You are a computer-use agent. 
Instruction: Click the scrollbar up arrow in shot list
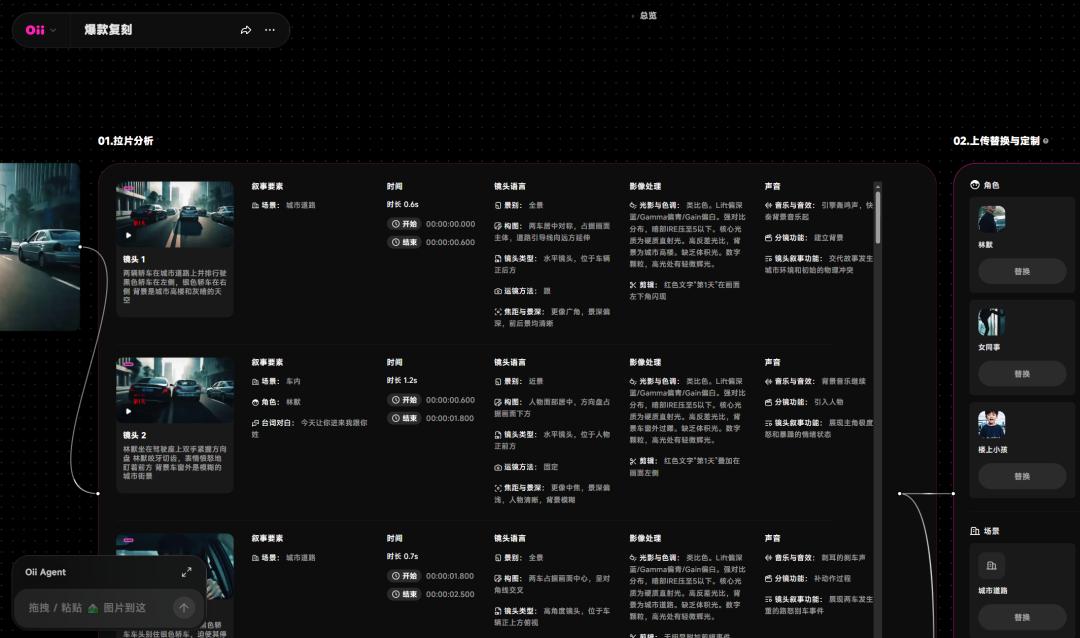pos(878,186)
